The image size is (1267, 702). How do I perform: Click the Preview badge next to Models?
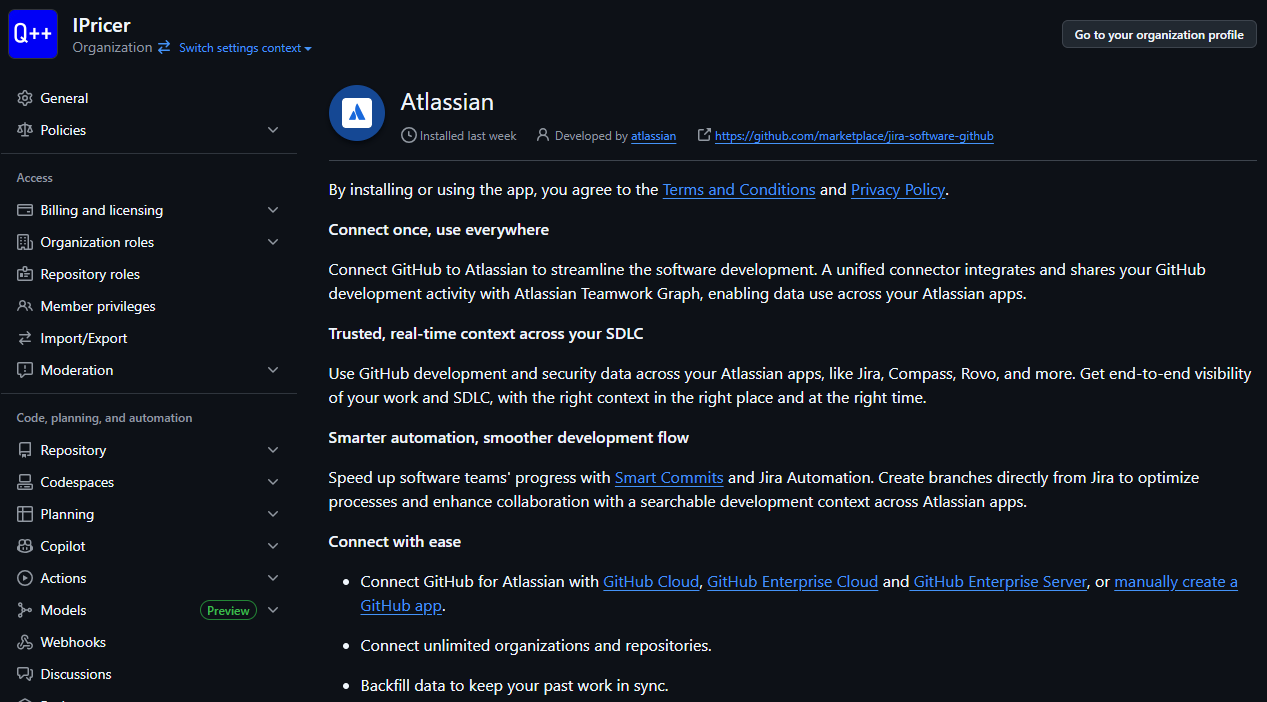coord(228,610)
